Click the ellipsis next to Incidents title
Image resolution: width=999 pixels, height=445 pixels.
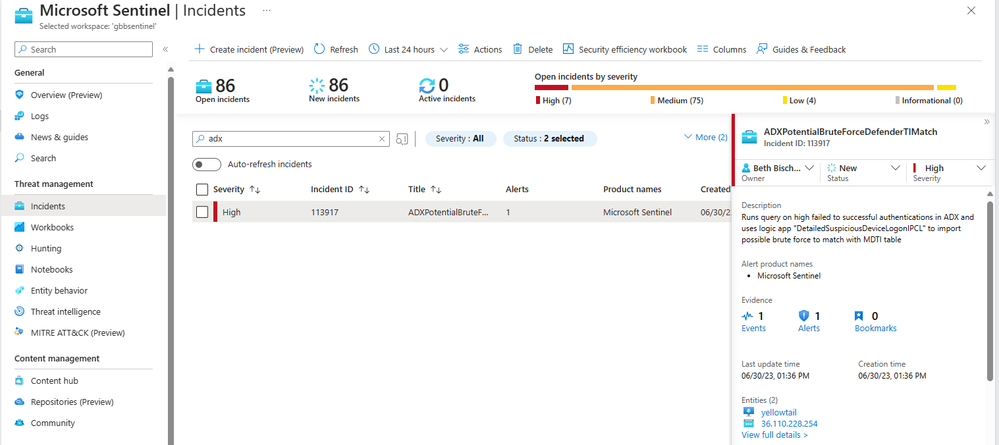pyautogui.click(x=266, y=11)
